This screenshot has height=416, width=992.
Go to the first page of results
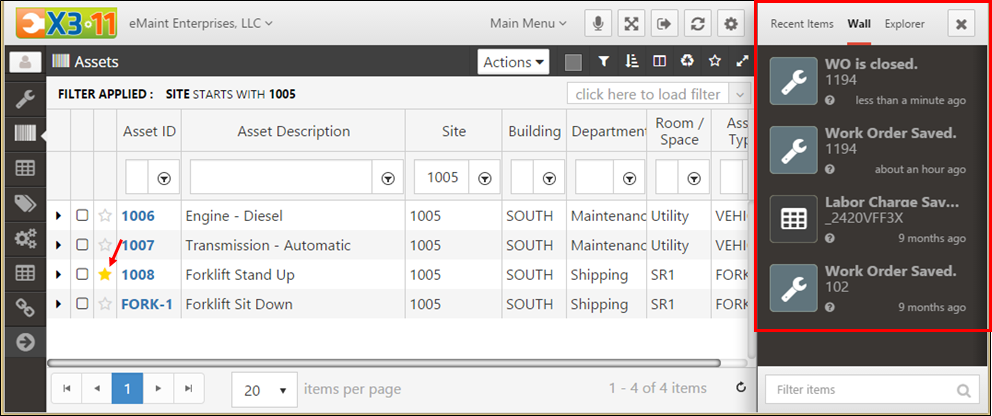pos(66,388)
